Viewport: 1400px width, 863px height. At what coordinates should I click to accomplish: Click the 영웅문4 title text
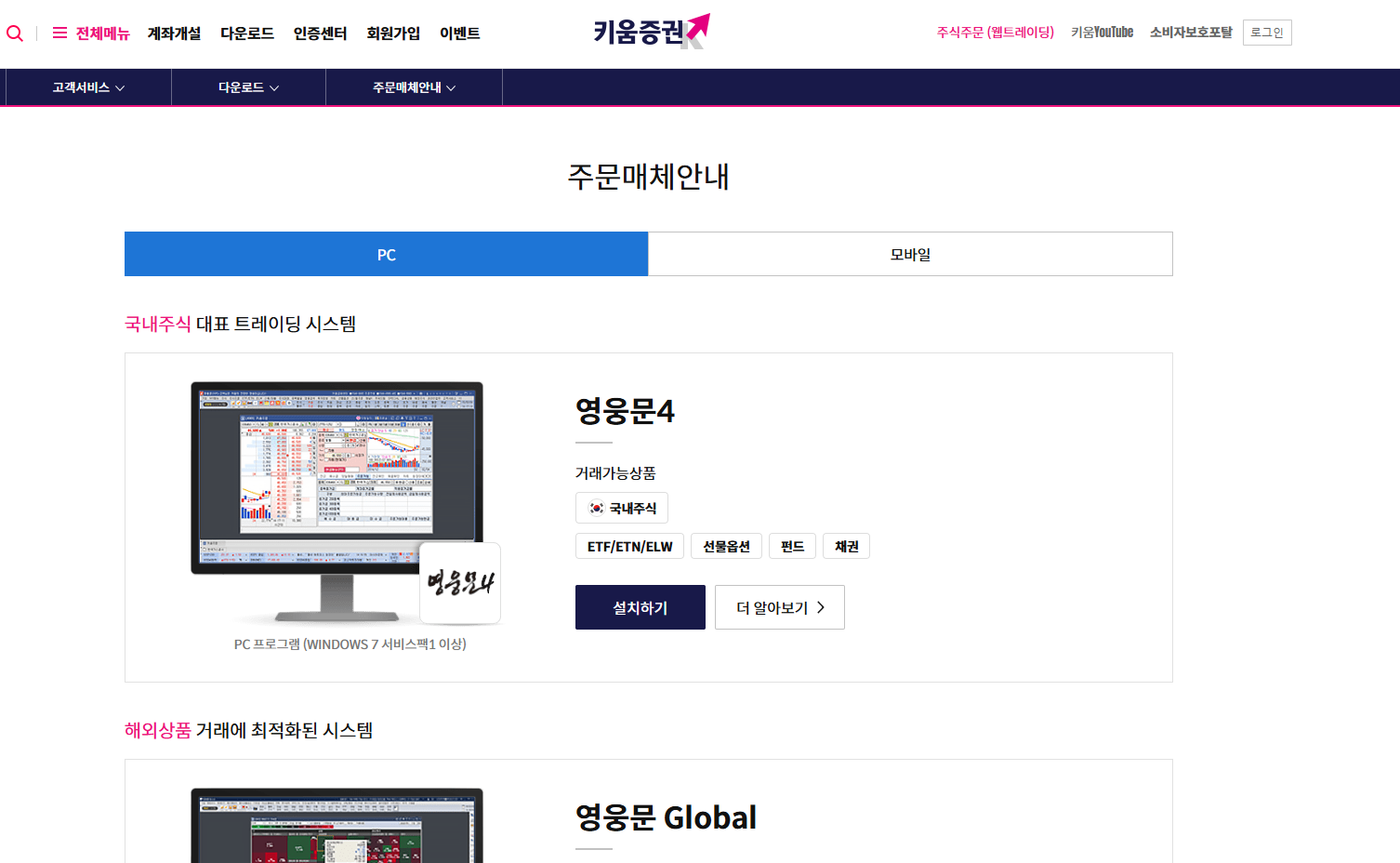pos(625,410)
